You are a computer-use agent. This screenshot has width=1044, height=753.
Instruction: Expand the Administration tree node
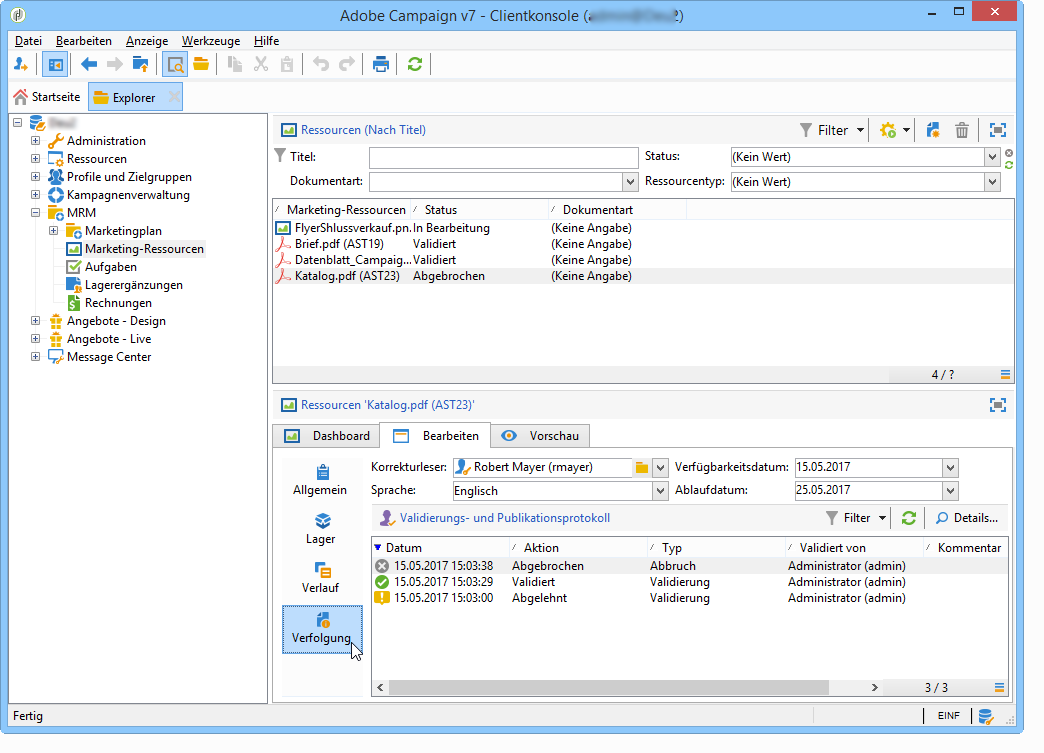coord(36,141)
